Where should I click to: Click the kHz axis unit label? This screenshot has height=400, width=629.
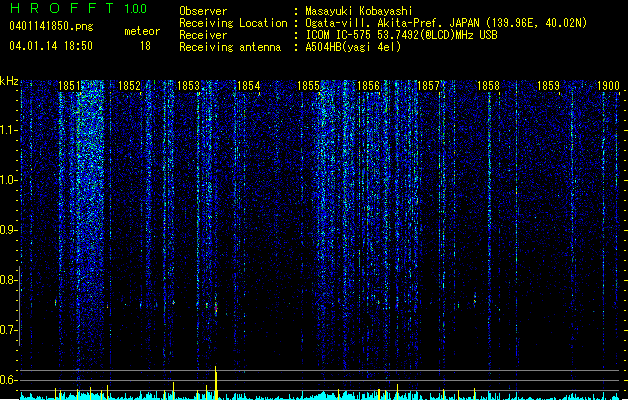(9, 81)
